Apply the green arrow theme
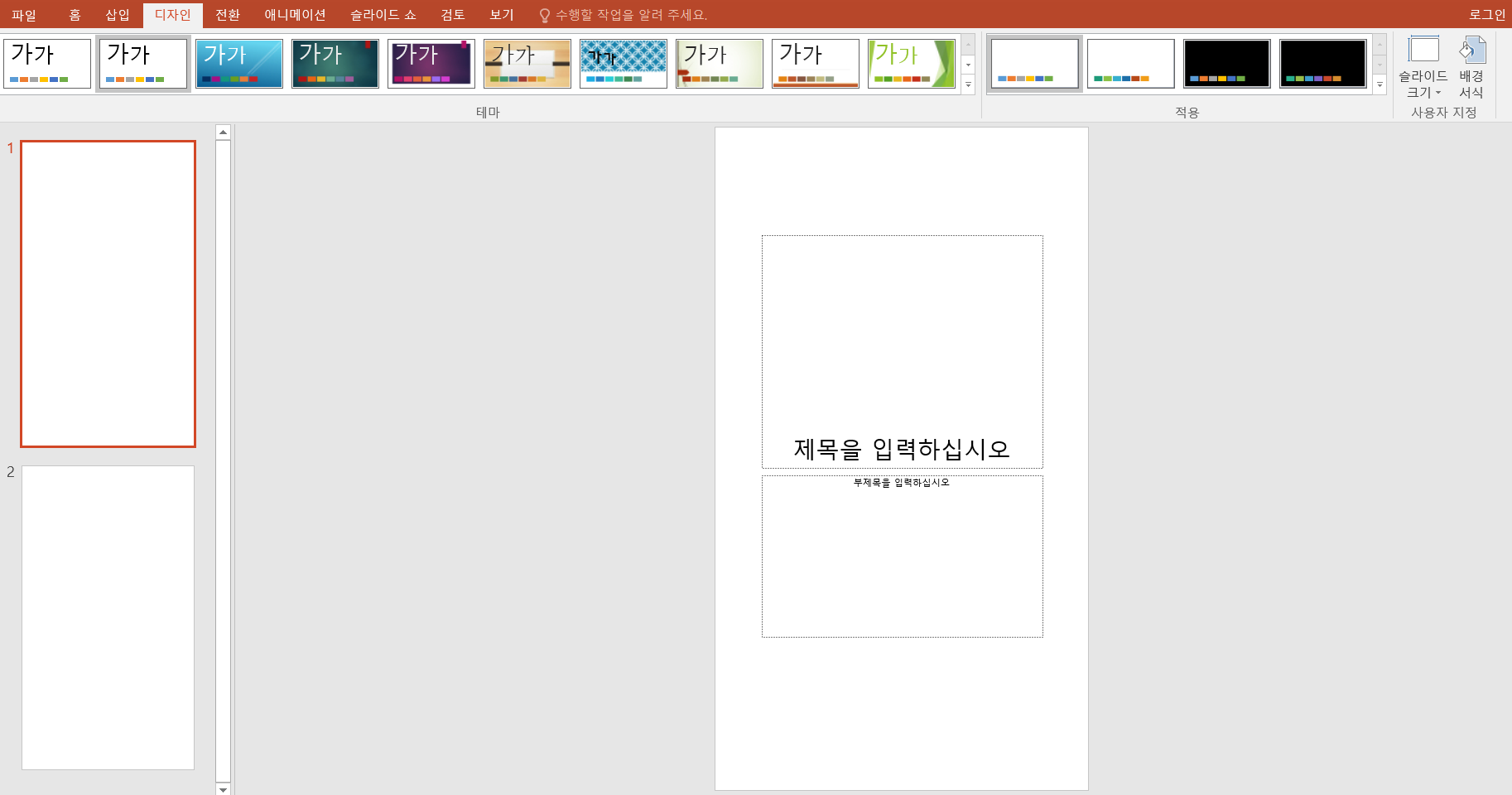 pyautogui.click(x=912, y=64)
